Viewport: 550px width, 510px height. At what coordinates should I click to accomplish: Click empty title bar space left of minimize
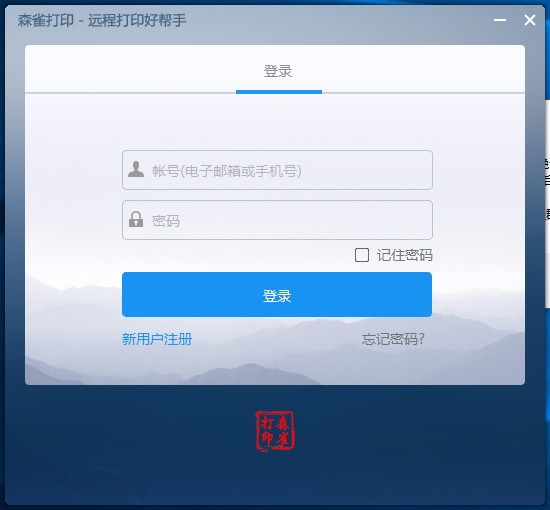point(333,20)
